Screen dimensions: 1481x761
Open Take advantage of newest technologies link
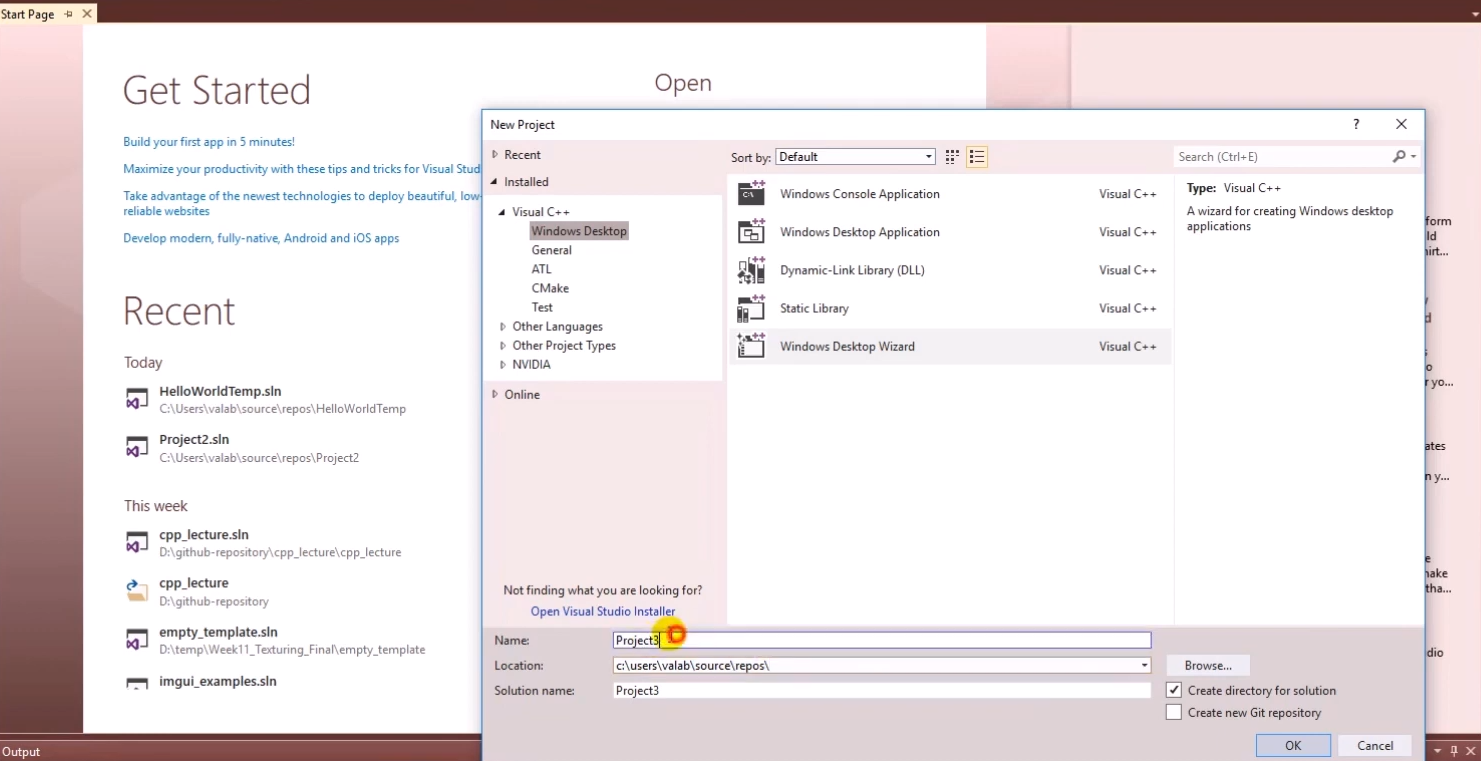point(302,203)
